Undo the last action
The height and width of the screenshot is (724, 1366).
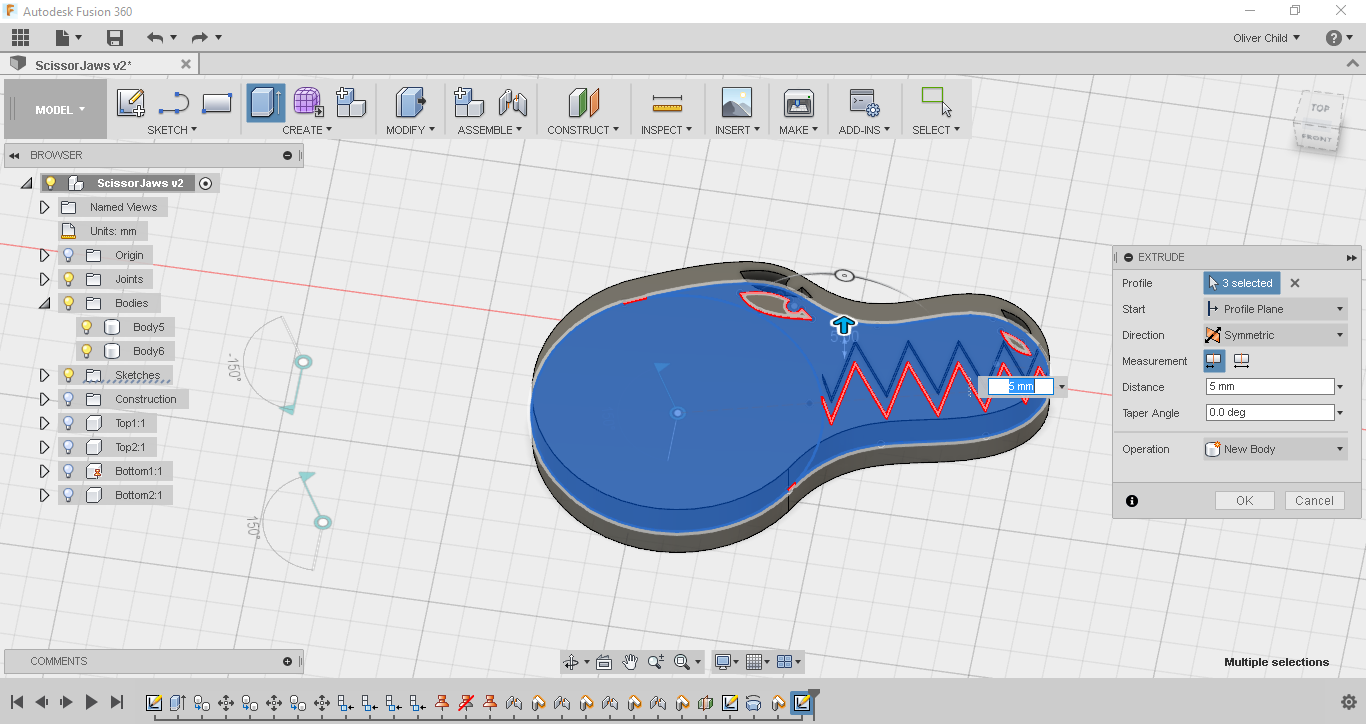tap(155, 38)
